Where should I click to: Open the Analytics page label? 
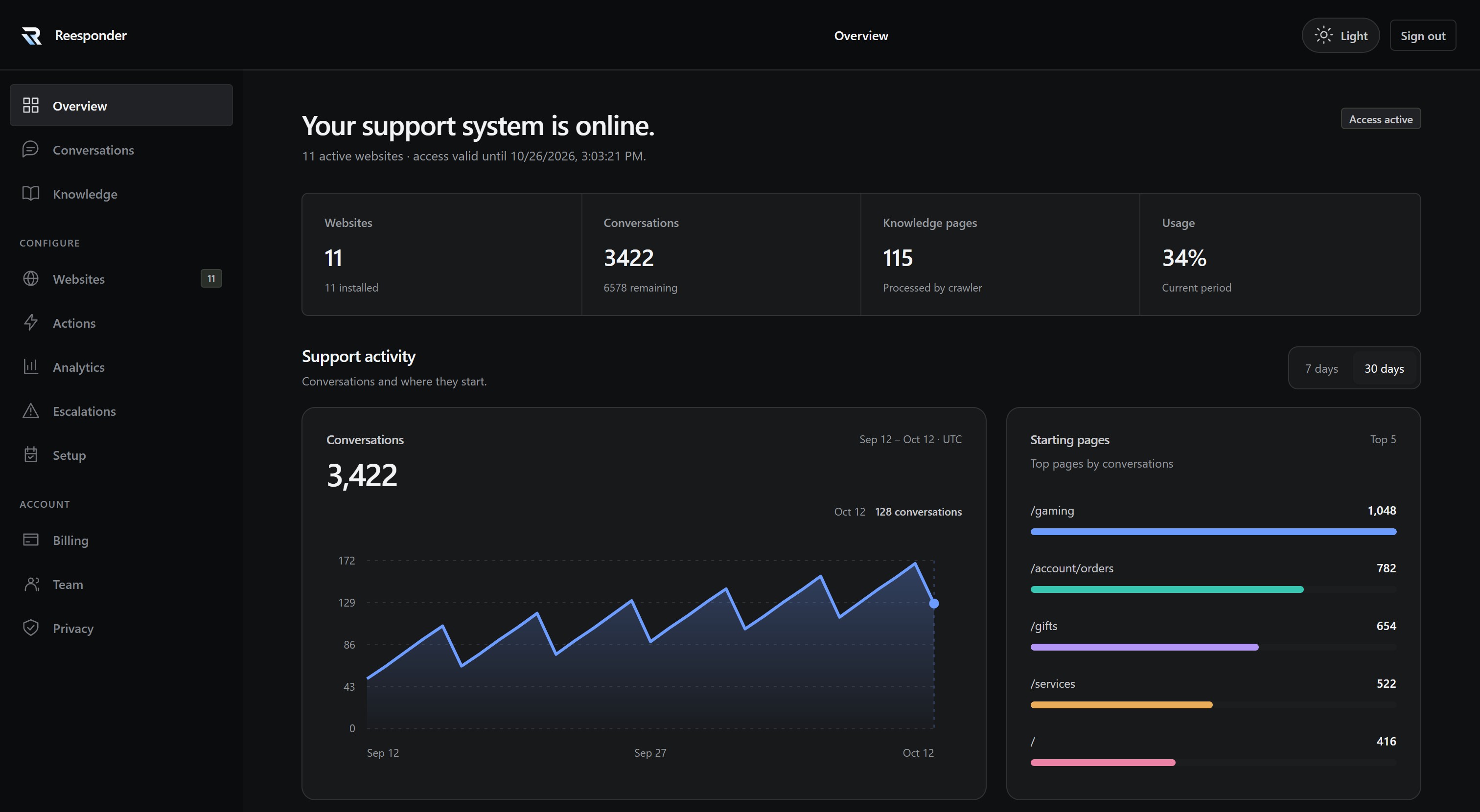pos(79,367)
